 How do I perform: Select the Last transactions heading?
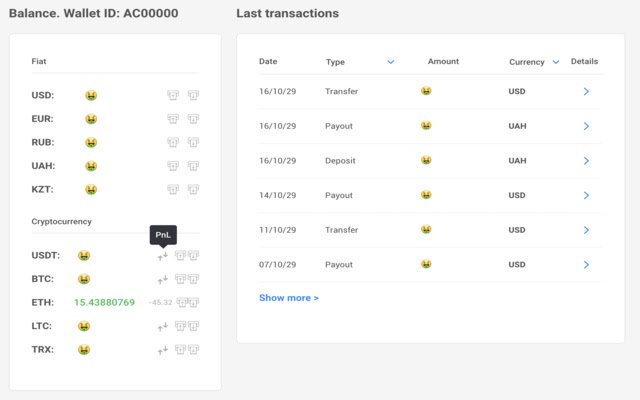[287, 13]
